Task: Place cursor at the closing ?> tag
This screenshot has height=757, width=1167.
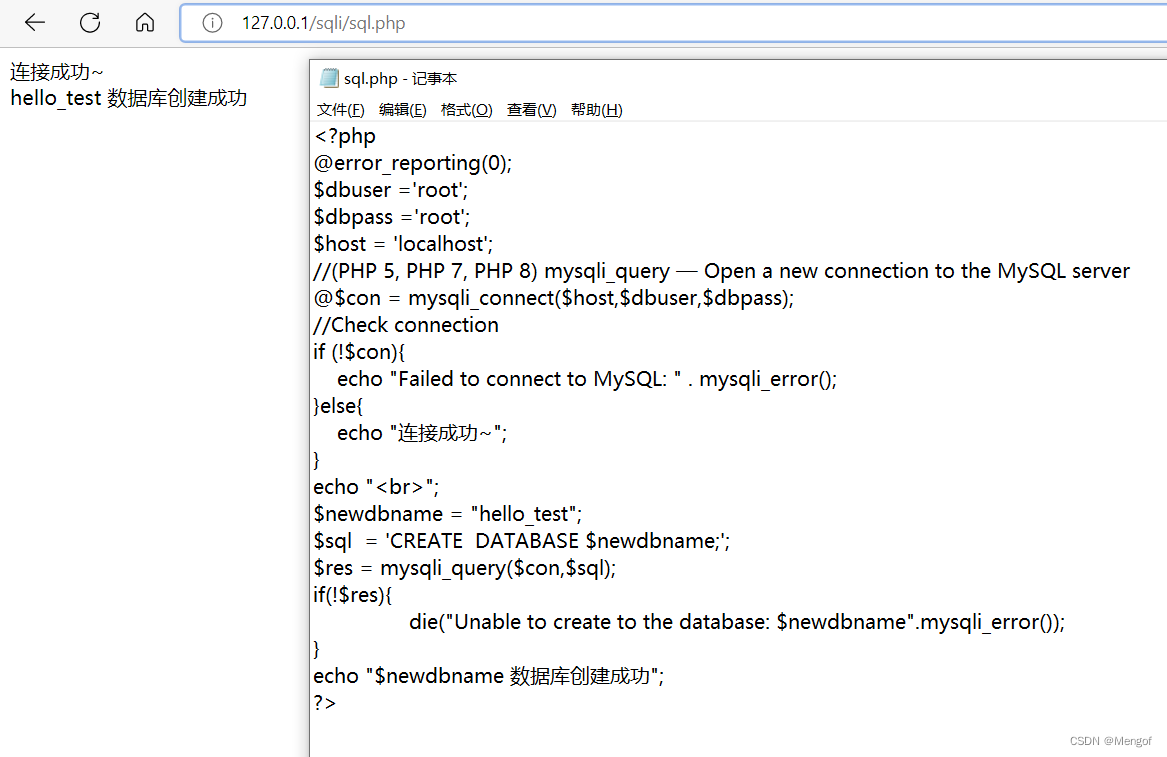Action: (323, 702)
